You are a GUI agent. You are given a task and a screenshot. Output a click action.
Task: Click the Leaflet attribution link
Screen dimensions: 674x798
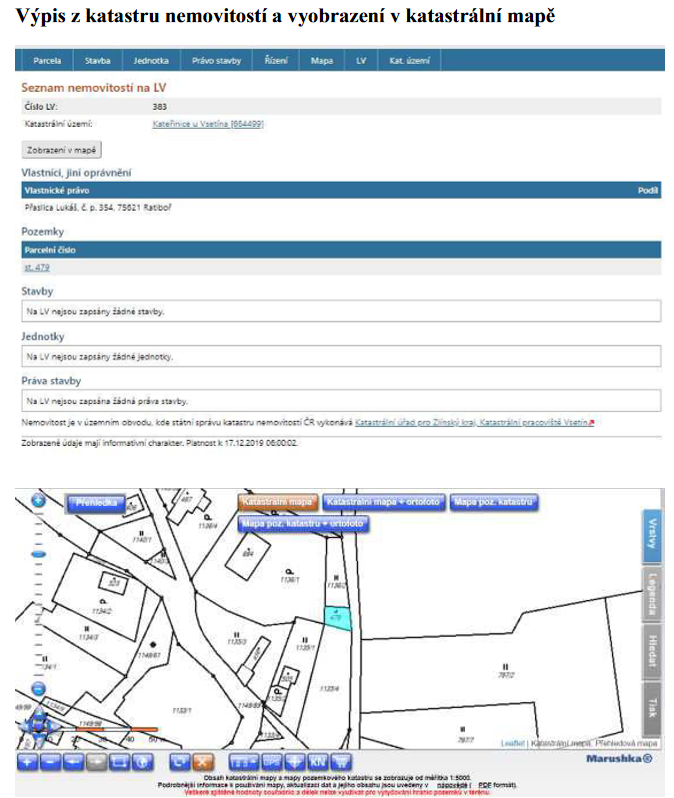[513, 743]
